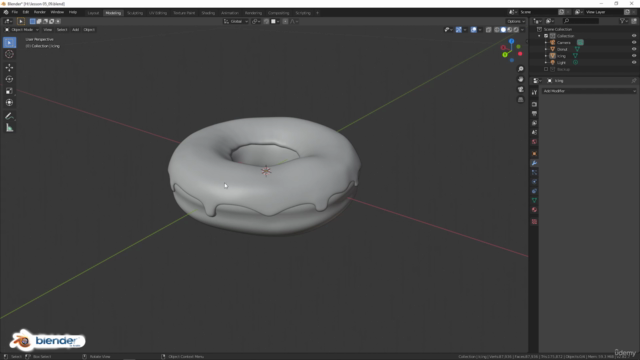Hide the Light via its eye icon
Screen dimensions: 640x360
634,62
